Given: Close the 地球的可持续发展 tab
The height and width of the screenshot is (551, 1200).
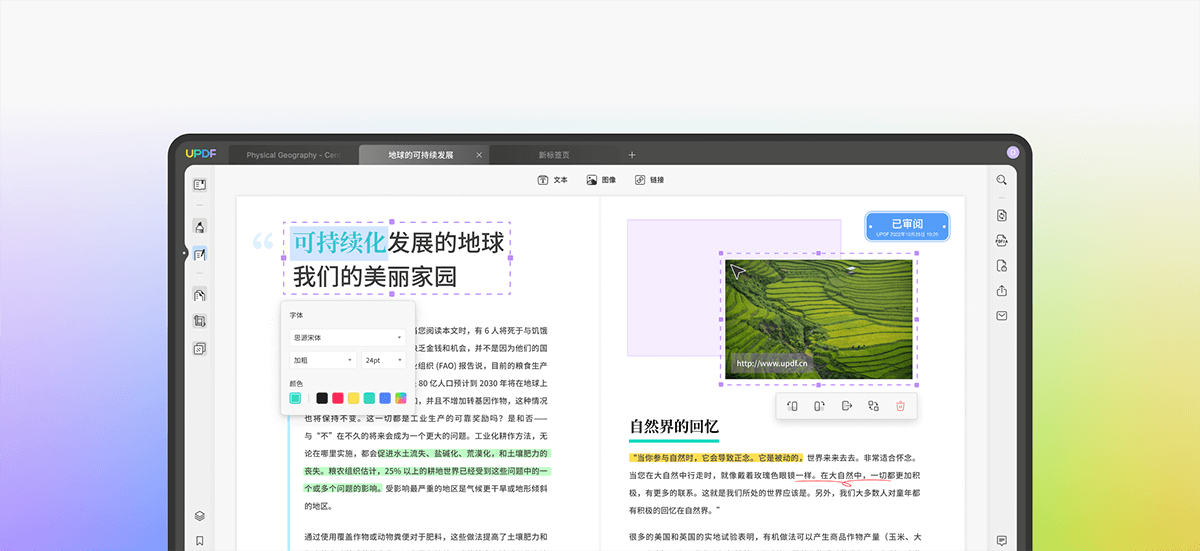Looking at the screenshot, I should click(x=479, y=155).
